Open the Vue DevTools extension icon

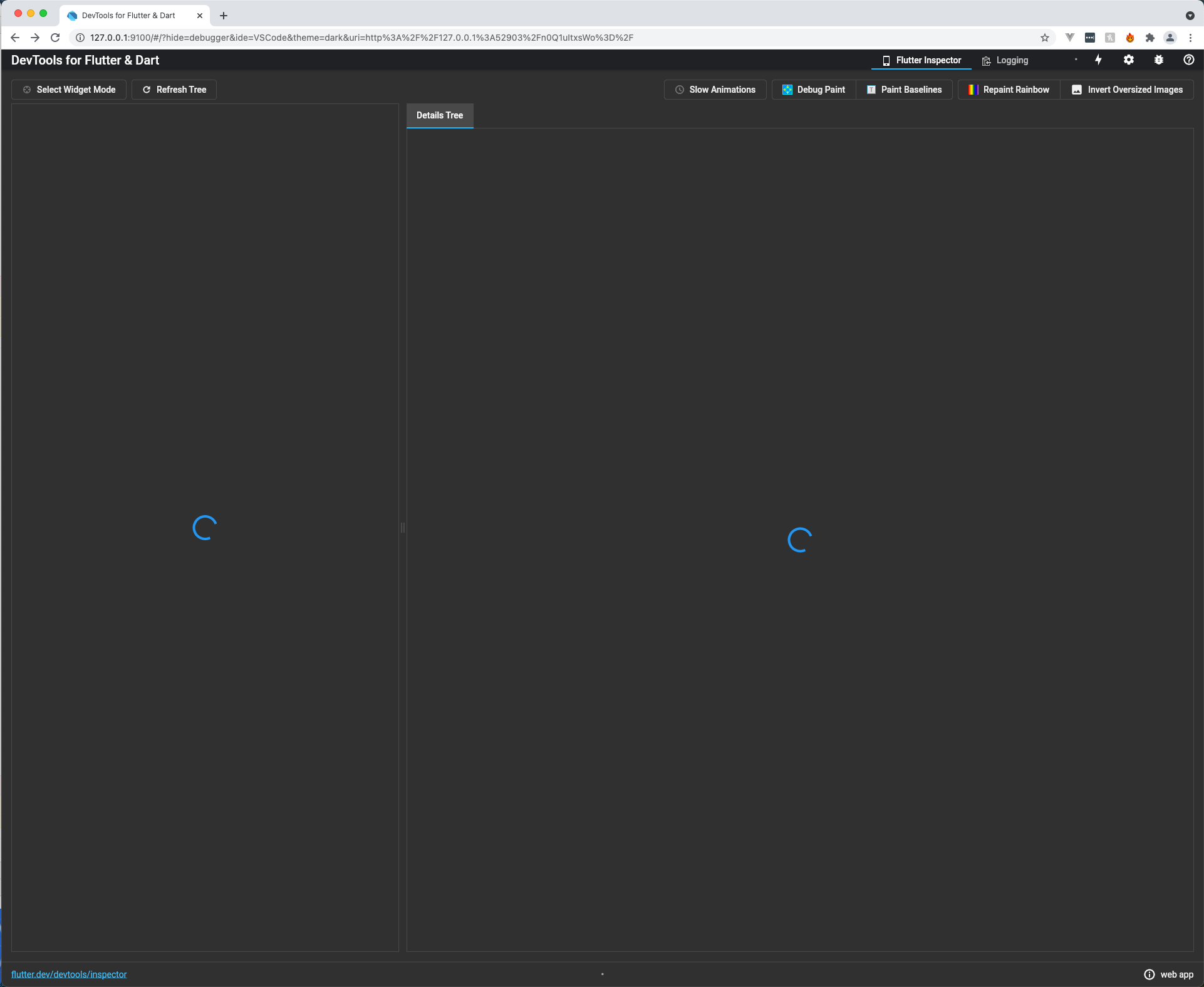pyautogui.click(x=1069, y=38)
